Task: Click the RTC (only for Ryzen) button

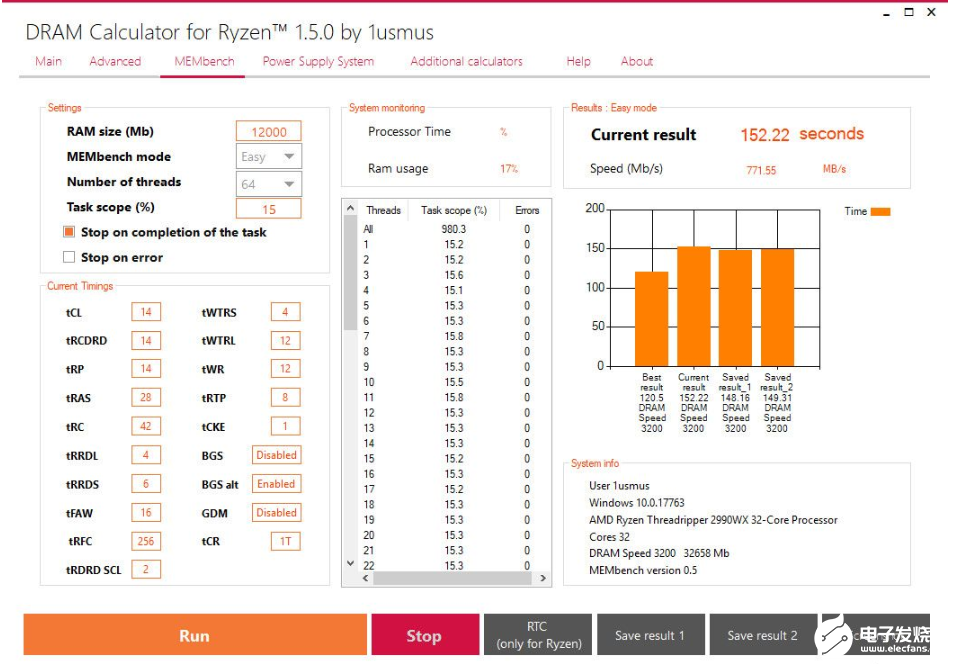Action: 538,635
